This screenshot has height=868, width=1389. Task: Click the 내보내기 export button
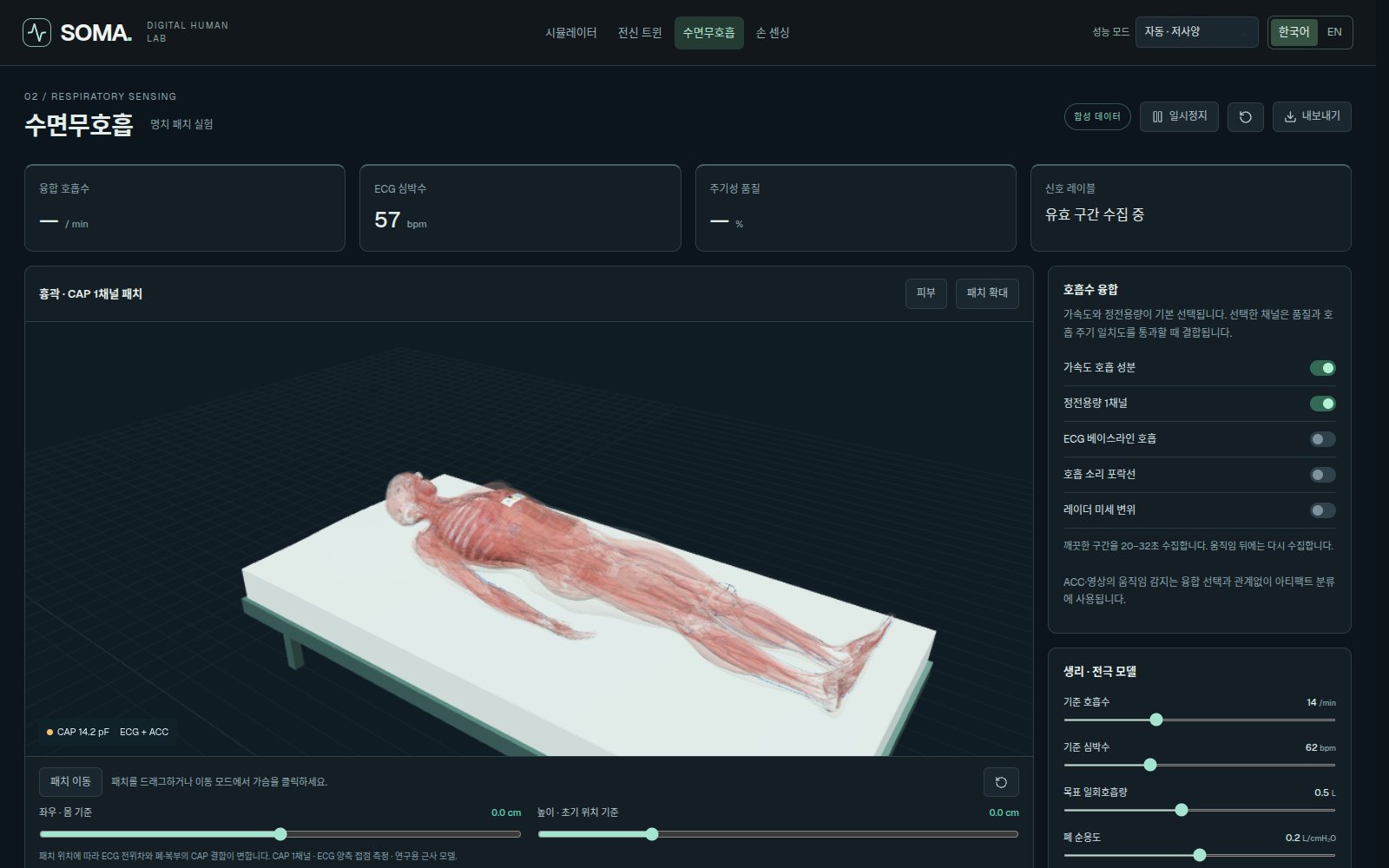[x=1312, y=116]
